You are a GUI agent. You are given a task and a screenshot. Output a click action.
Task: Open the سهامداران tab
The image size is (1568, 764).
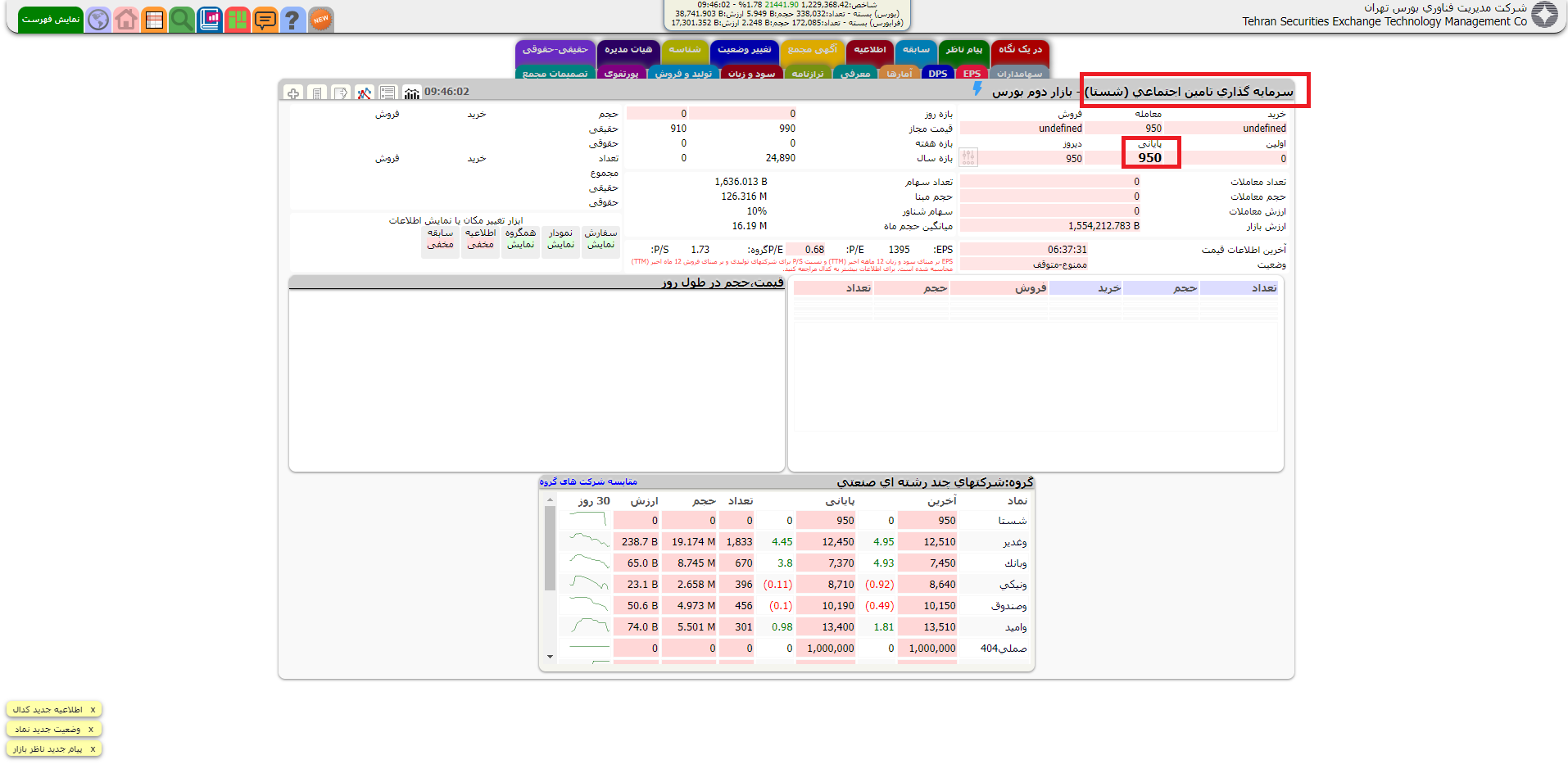pos(1019,74)
